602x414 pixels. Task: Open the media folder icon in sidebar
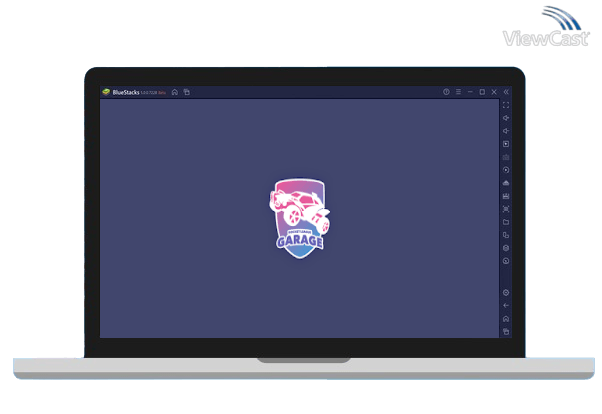tap(506, 222)
